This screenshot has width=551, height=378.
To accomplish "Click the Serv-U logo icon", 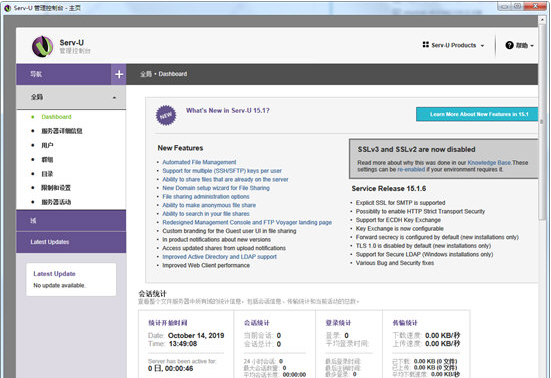I will click(x=43, y=46).
